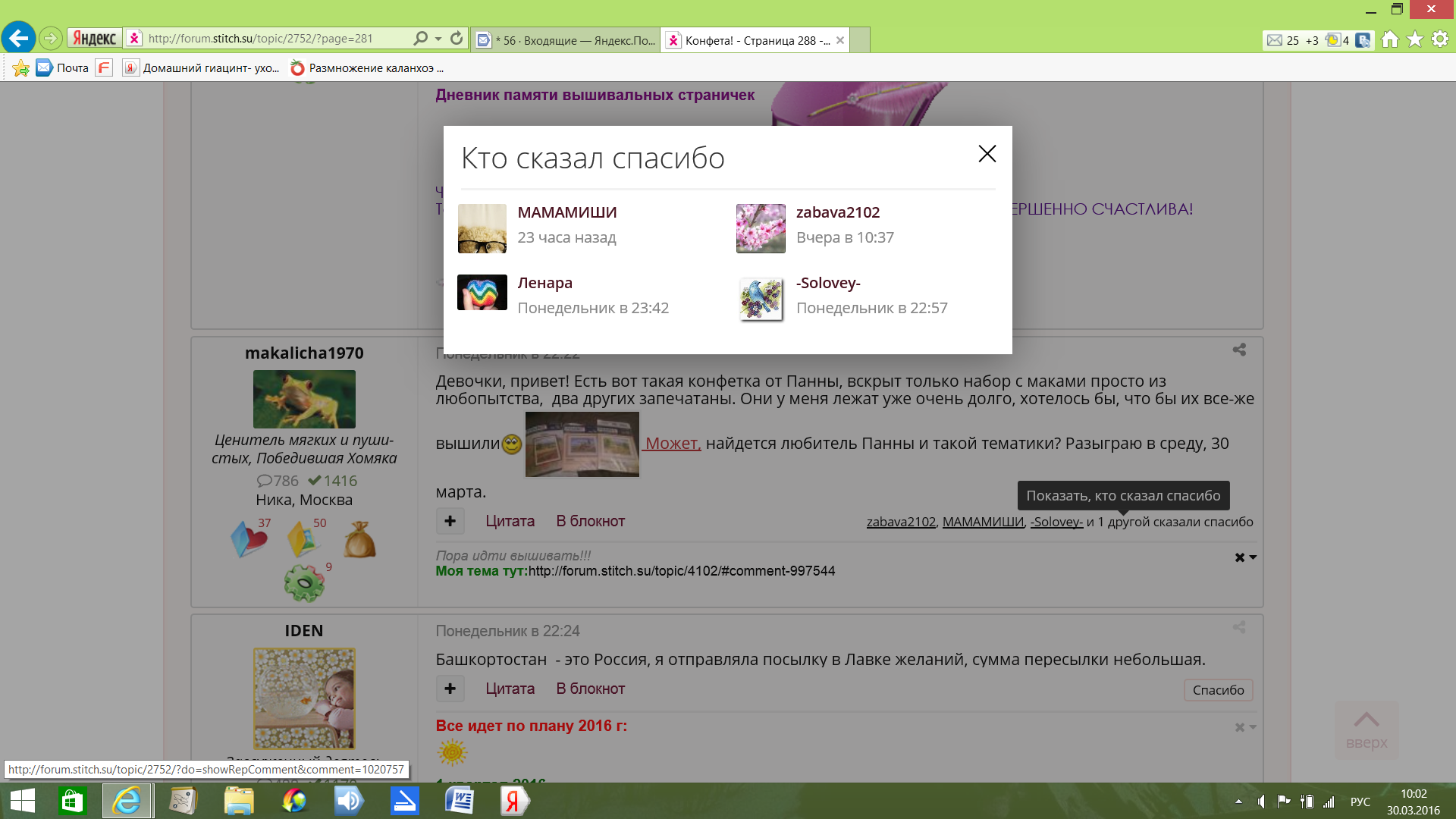Open 'Размножение каланхоэ' bookmark
This screenshot has width=1456, height=819.
(x=368, y=68)
